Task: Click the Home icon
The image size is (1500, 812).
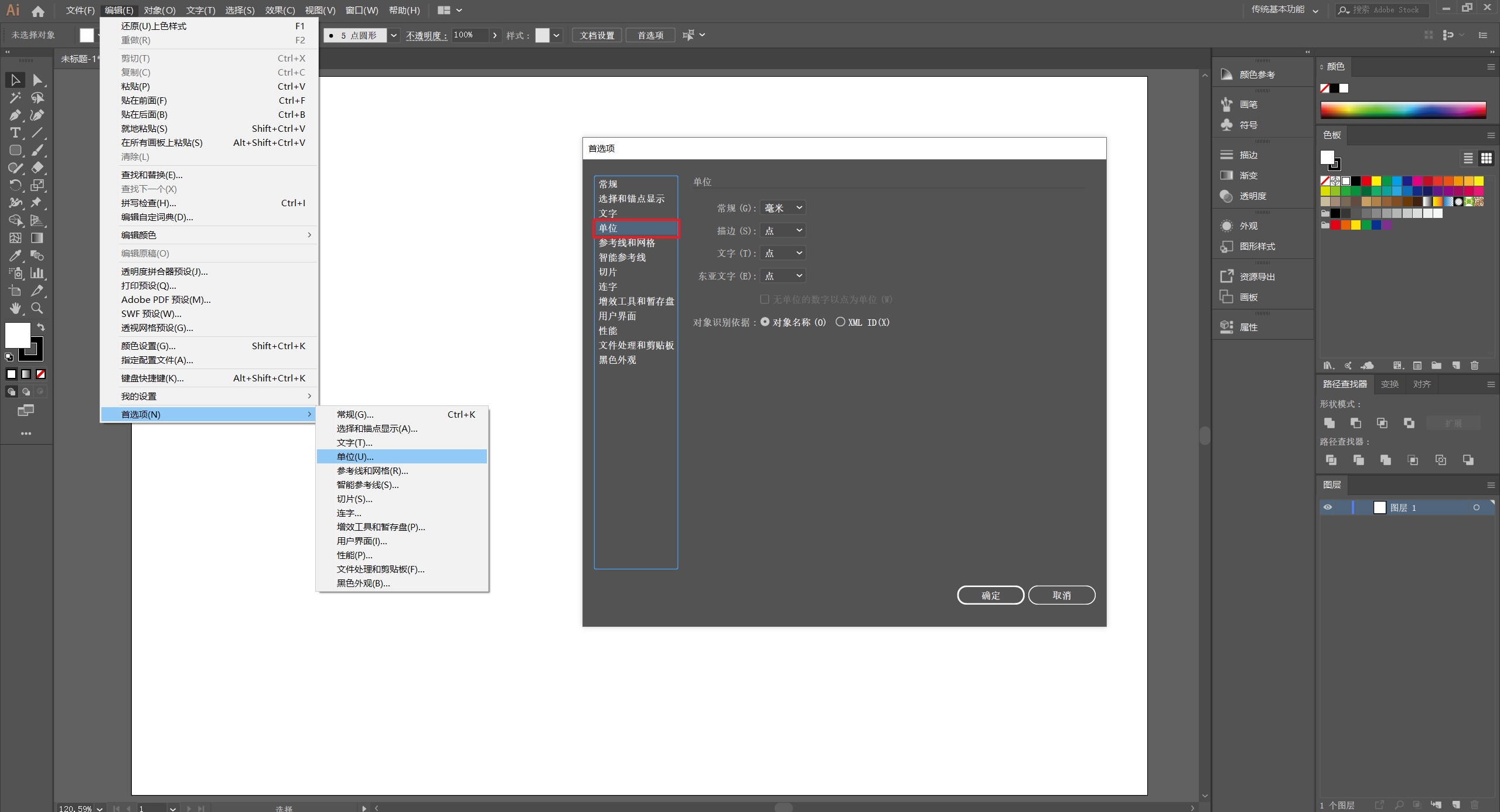Action: [38, 11]
